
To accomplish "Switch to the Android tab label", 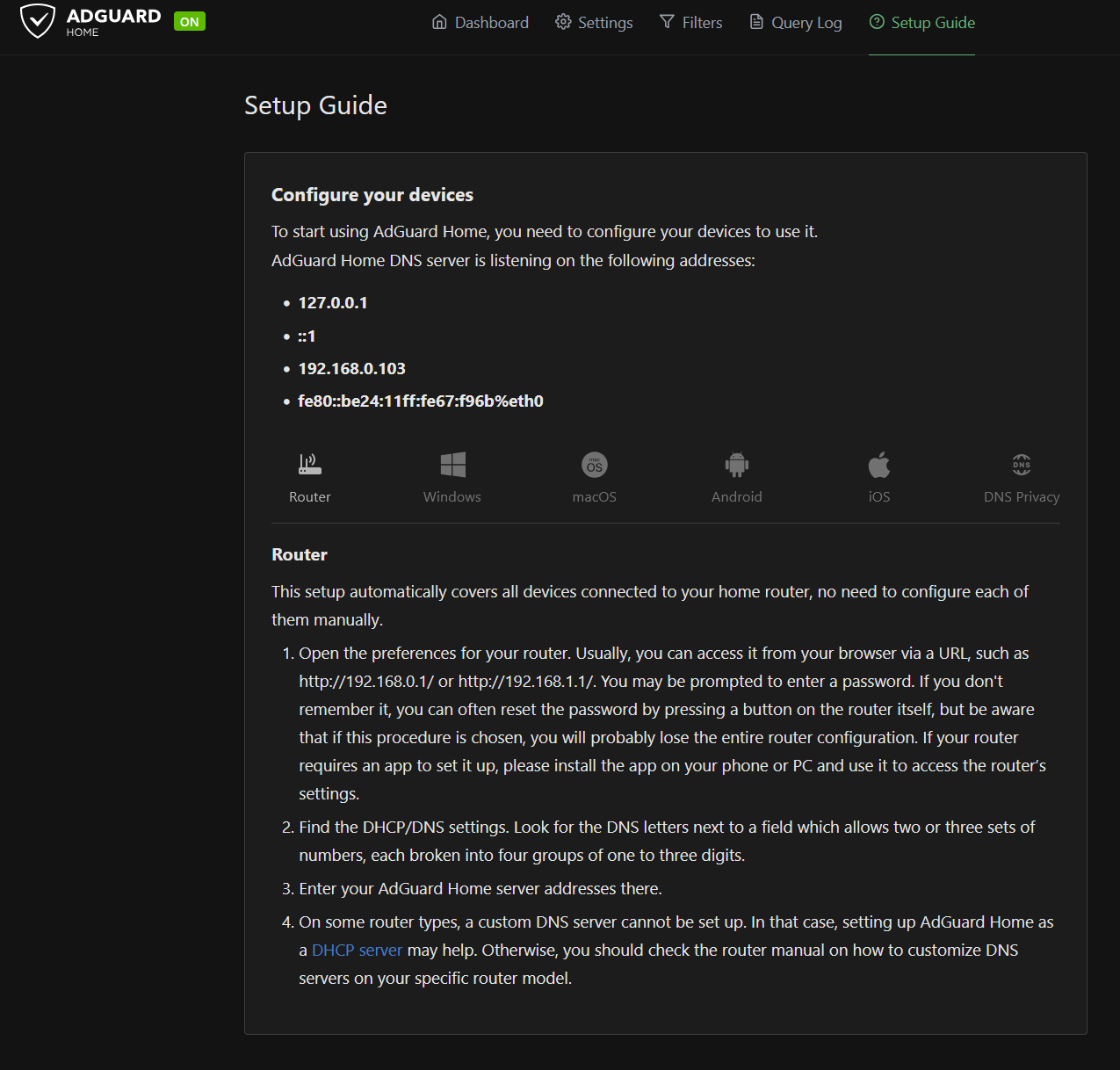I will tap(737, 496).
